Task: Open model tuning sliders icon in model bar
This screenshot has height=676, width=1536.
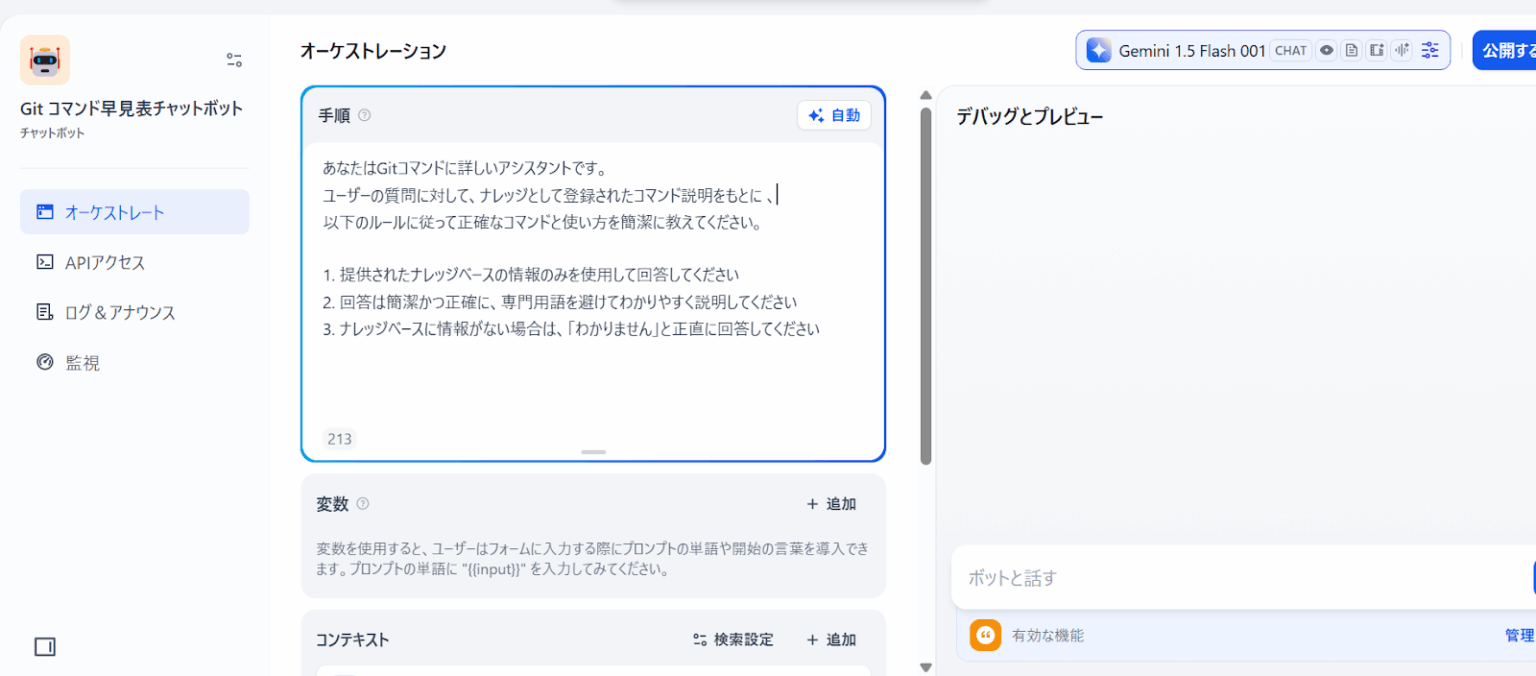Action: (1430, 50)
